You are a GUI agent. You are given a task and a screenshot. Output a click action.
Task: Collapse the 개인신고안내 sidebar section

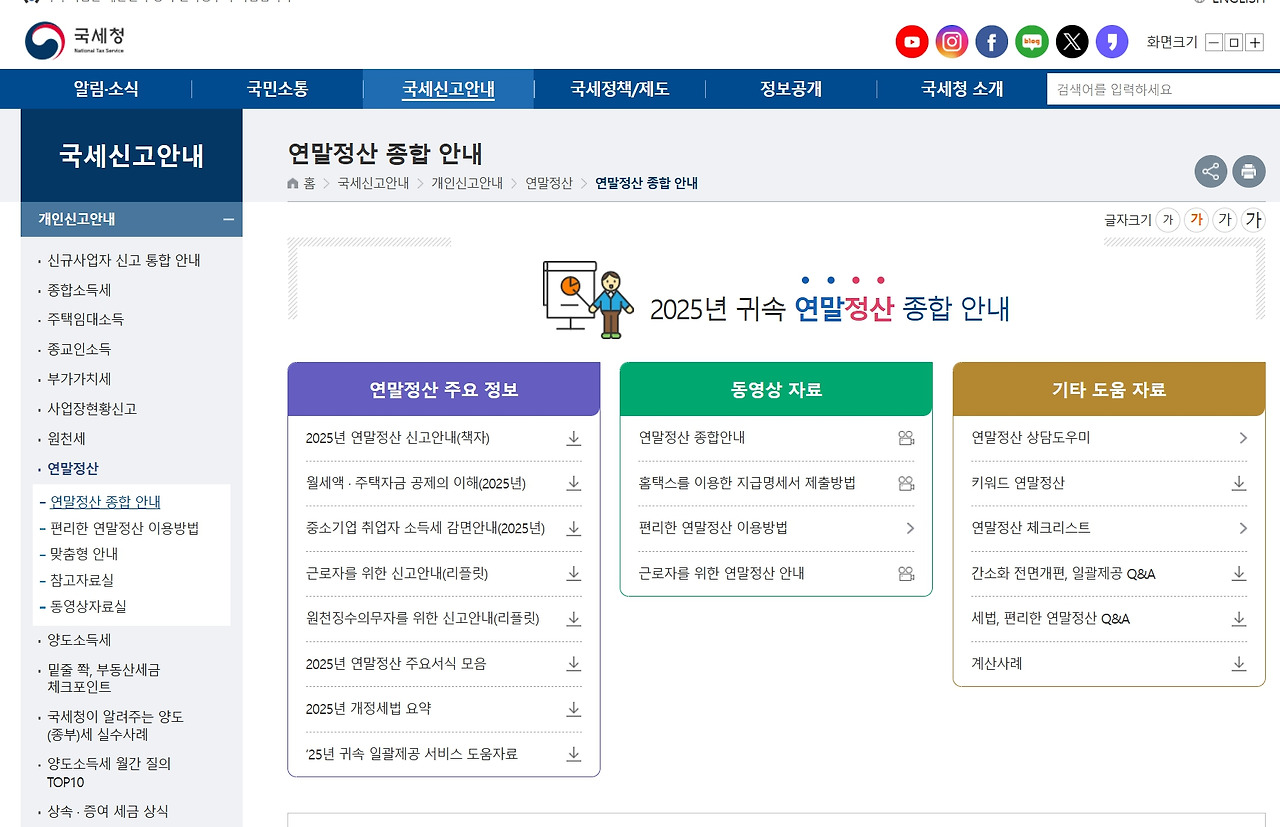click(231, 218)
